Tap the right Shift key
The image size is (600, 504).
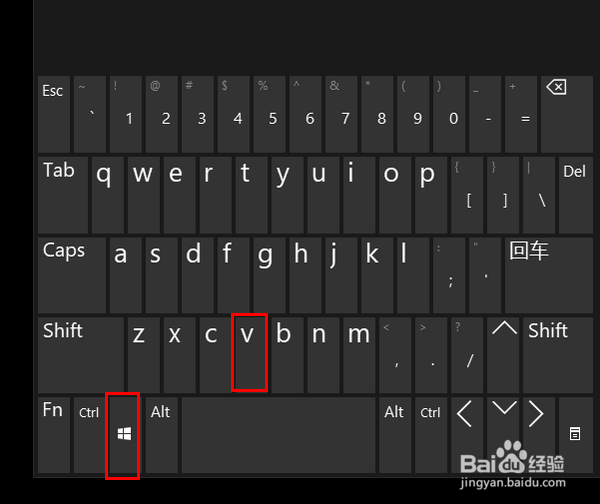click(558, 355)
